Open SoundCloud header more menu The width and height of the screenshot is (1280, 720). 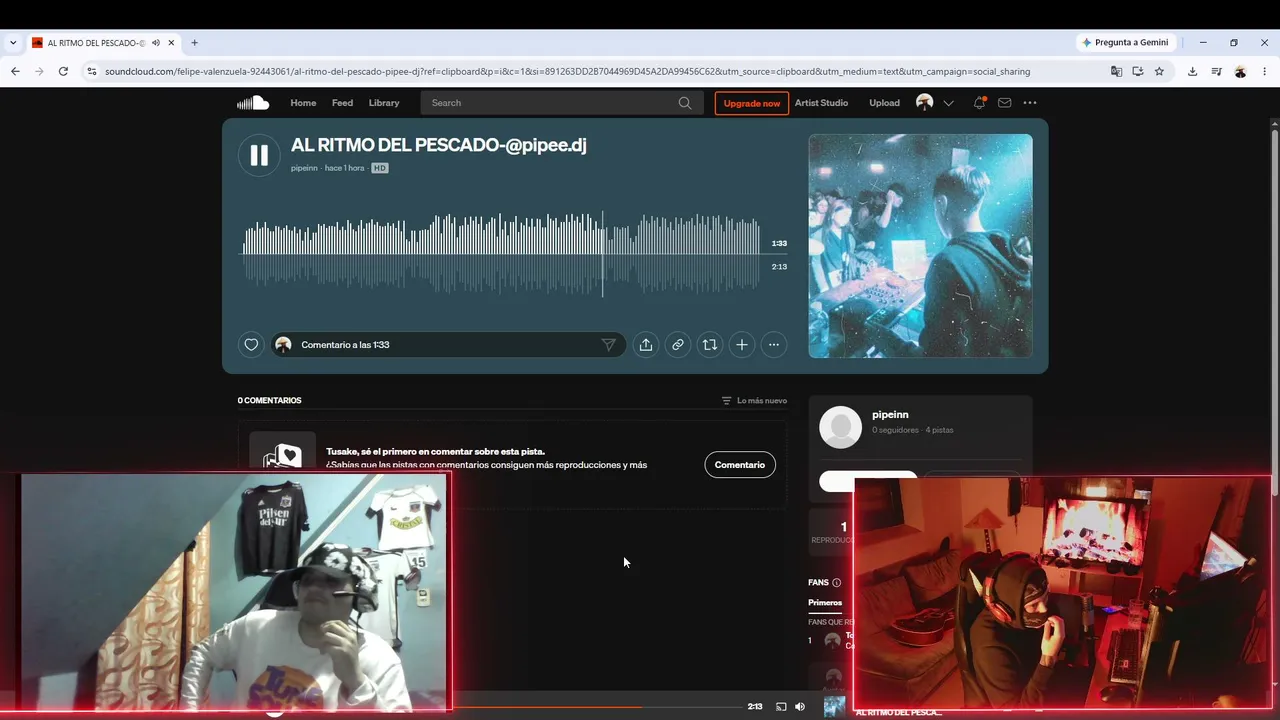coord(1030,103)
